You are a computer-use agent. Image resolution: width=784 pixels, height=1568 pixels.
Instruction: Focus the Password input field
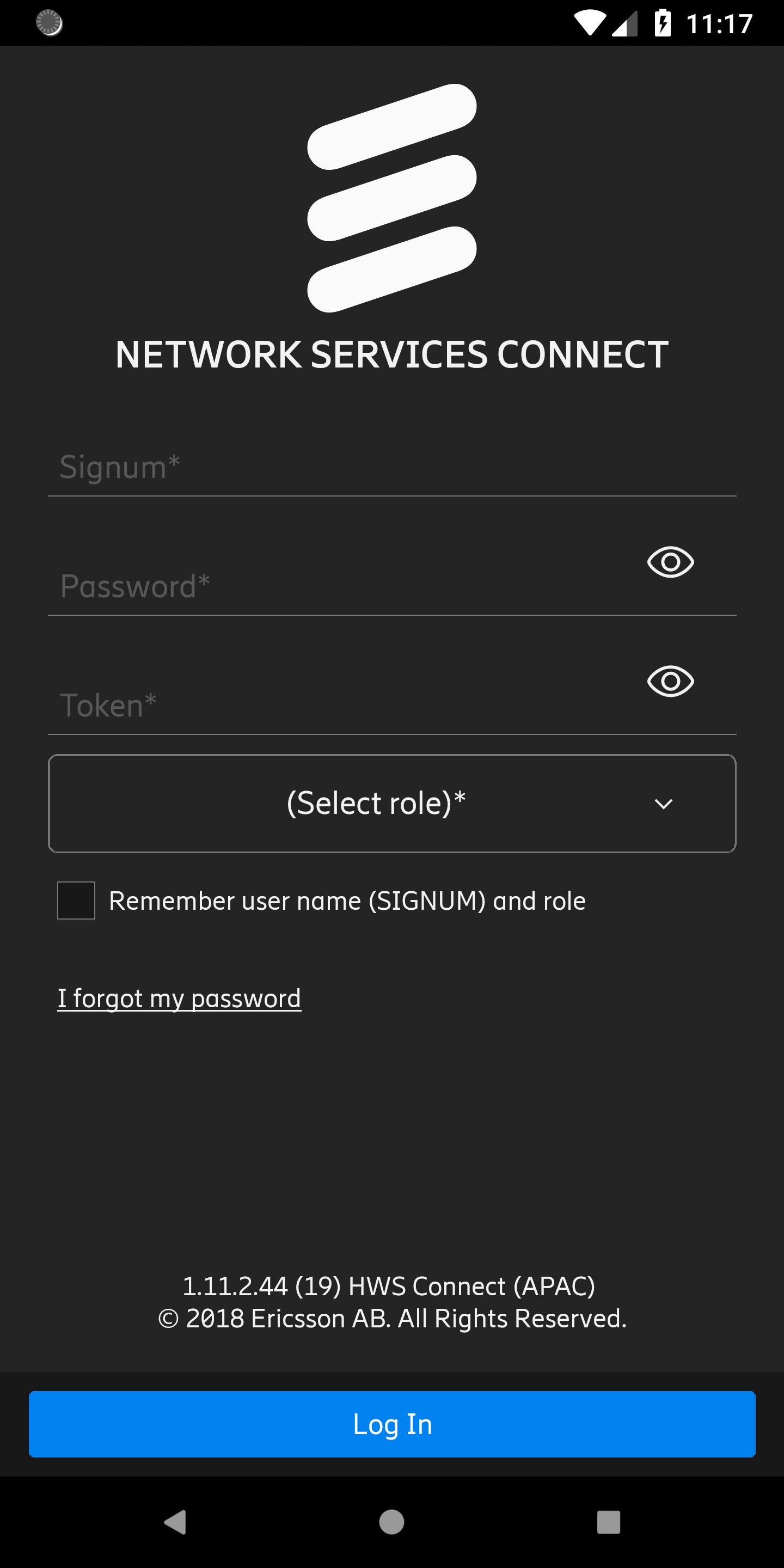(x=341, y=587)
